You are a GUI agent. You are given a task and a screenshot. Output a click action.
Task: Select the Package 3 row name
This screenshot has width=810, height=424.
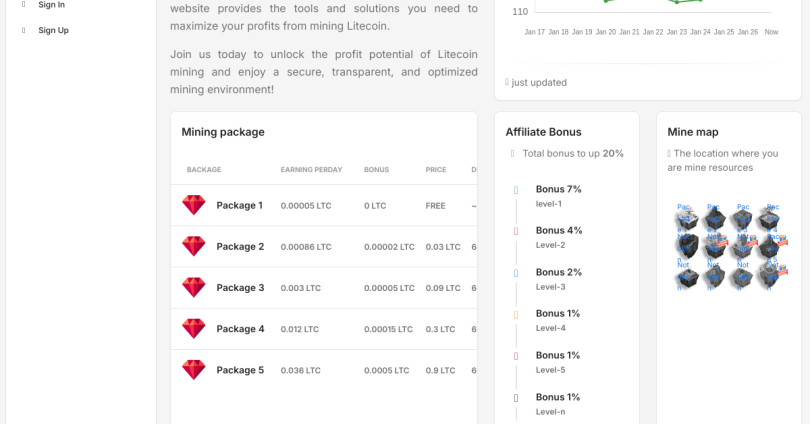[240, 288]
